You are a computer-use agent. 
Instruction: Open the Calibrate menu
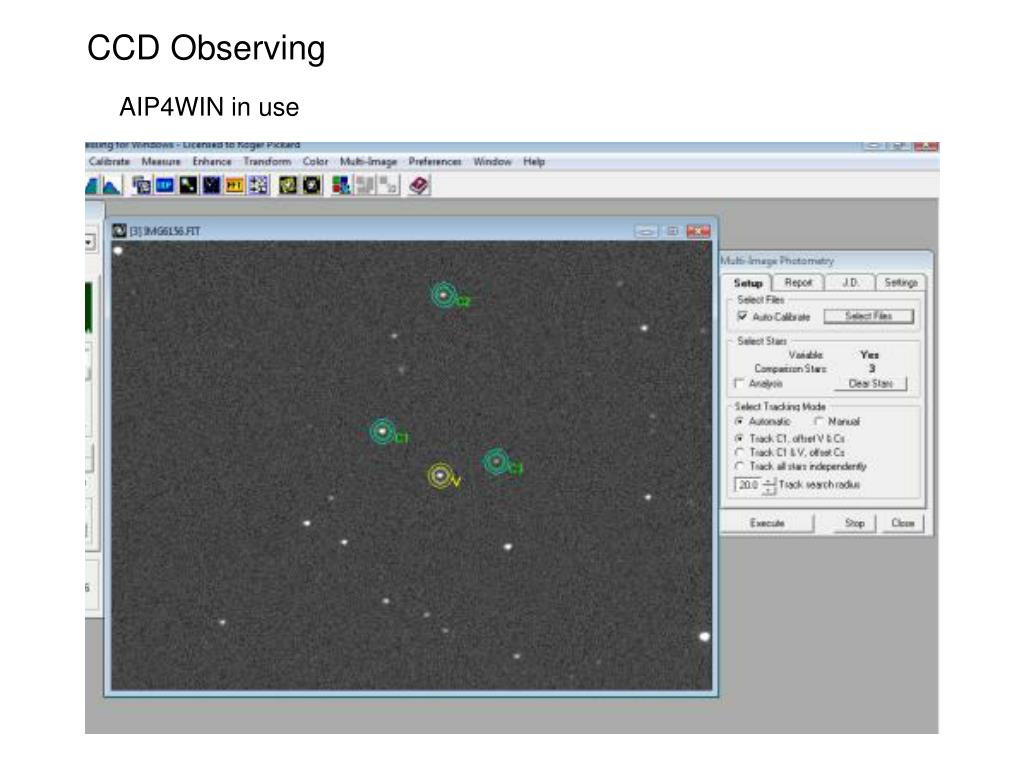(110, 161)
